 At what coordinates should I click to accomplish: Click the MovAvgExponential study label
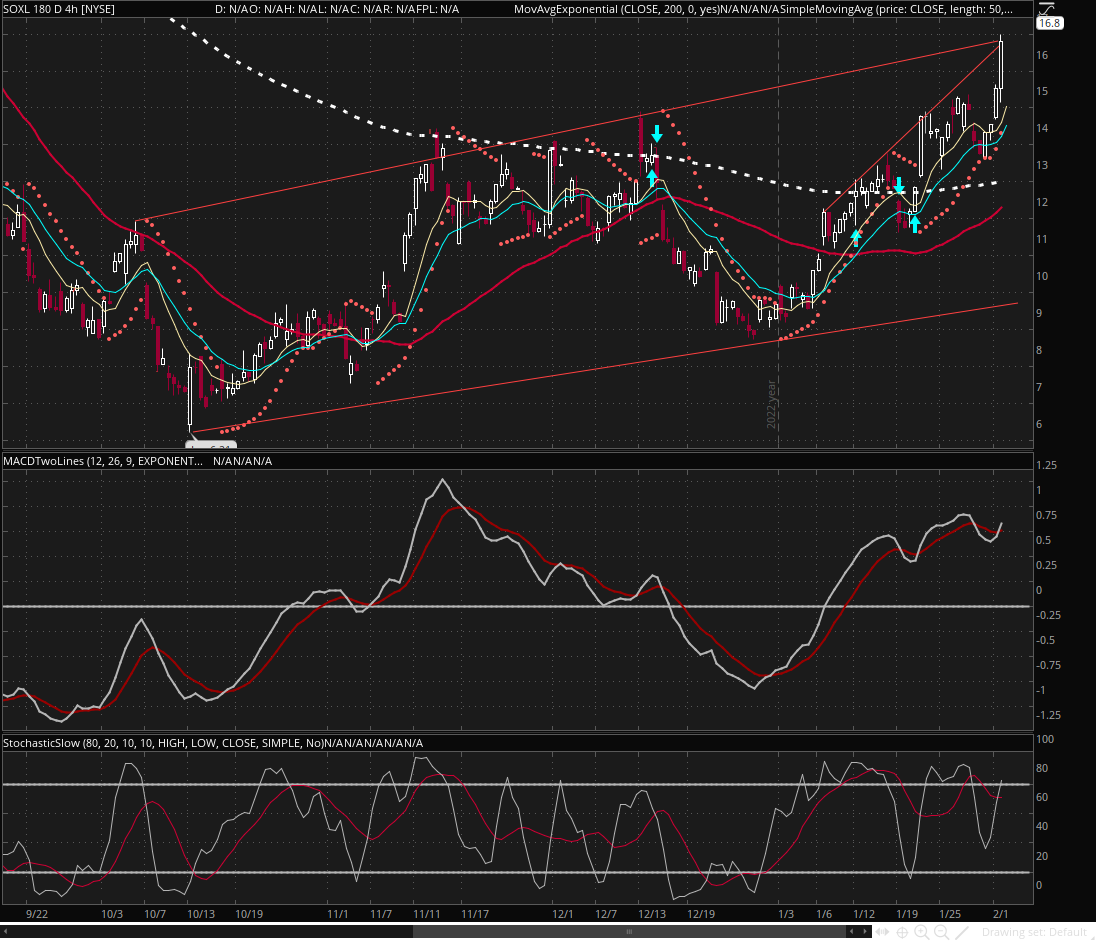click(x=617, y=9)
